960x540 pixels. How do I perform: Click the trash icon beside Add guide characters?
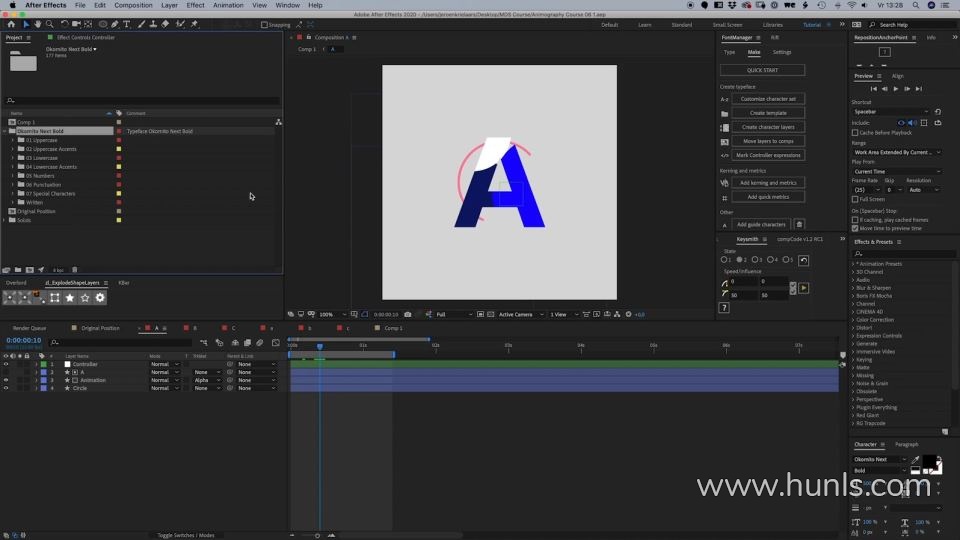(799, 224)
